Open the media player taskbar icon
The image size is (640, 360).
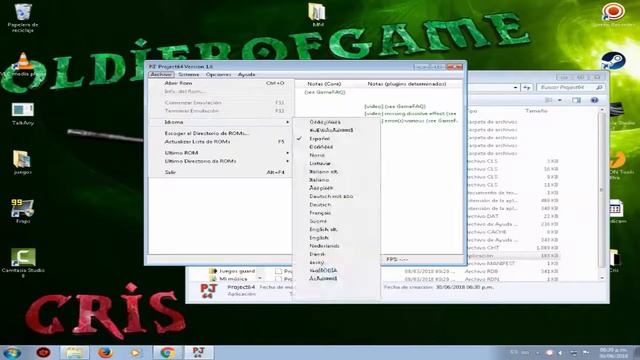pyautogui.click(x=136, y=353)
